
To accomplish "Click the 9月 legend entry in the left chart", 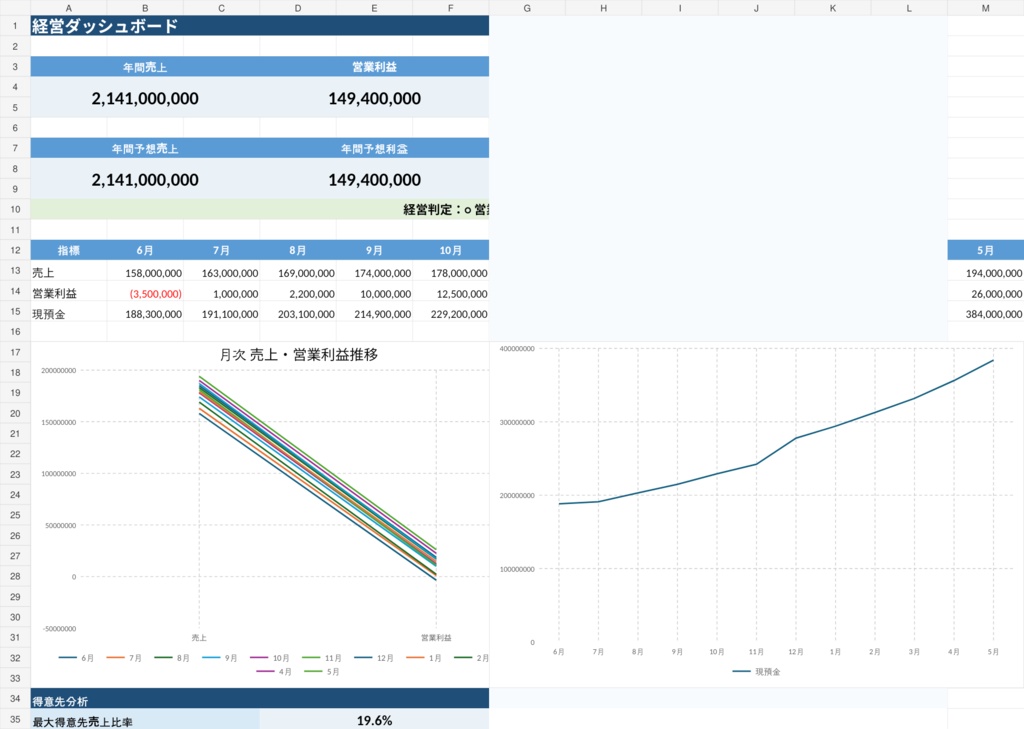I will (220, 658).
